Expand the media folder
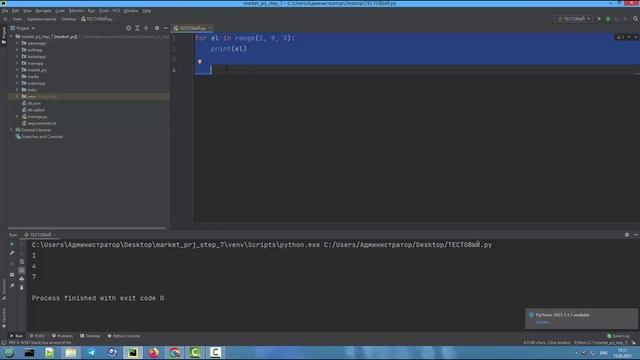Viewport: 640px width, 360px height. point(18,76)
